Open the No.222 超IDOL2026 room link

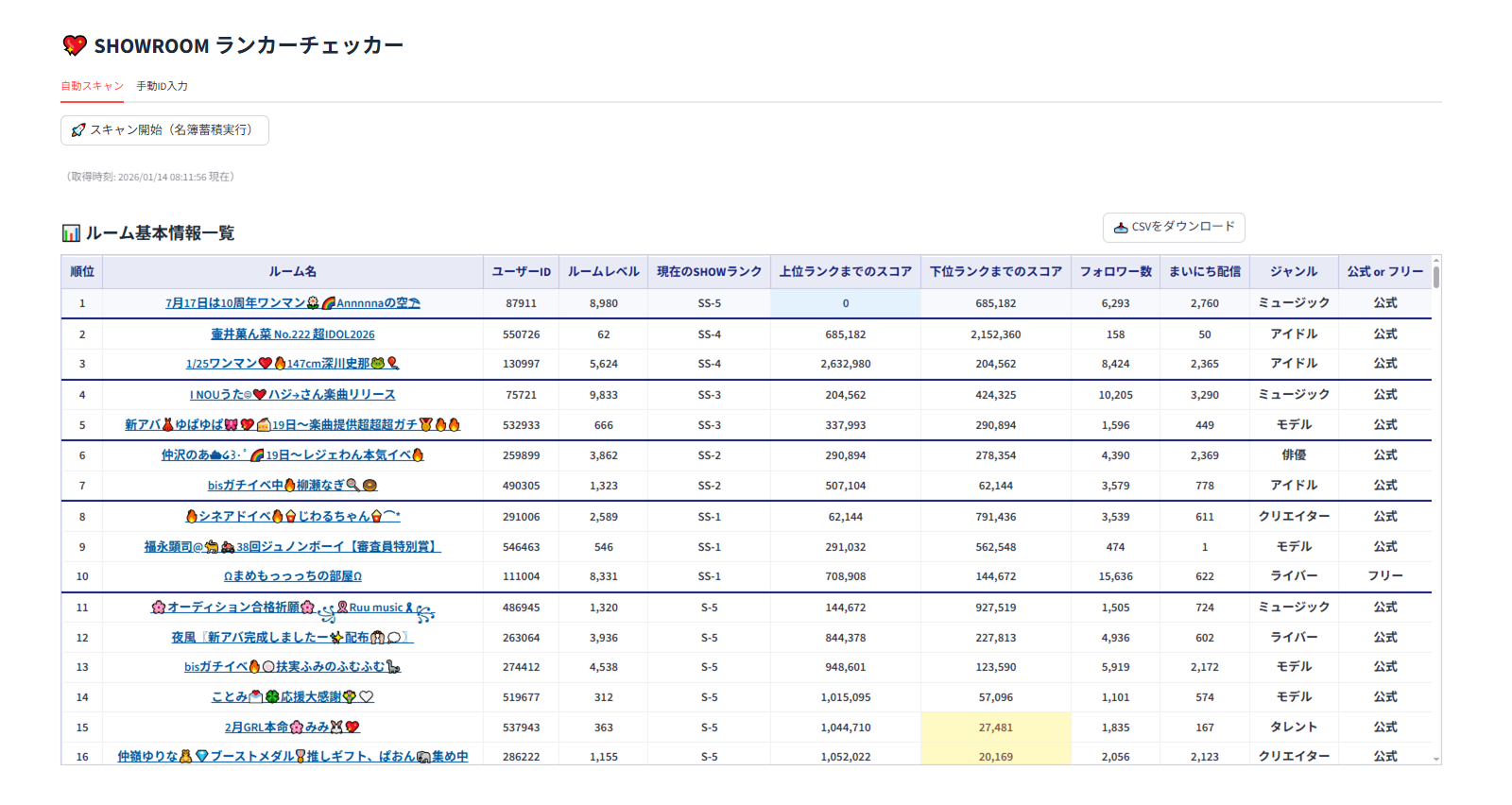pos(292,334)
